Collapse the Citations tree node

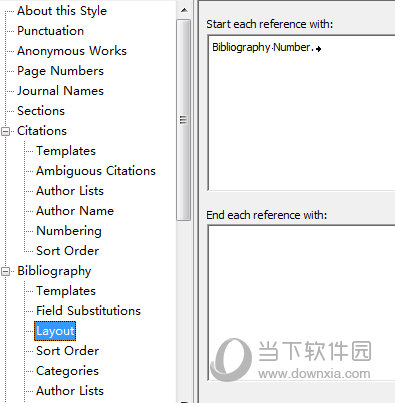click(x=5, y=131)
